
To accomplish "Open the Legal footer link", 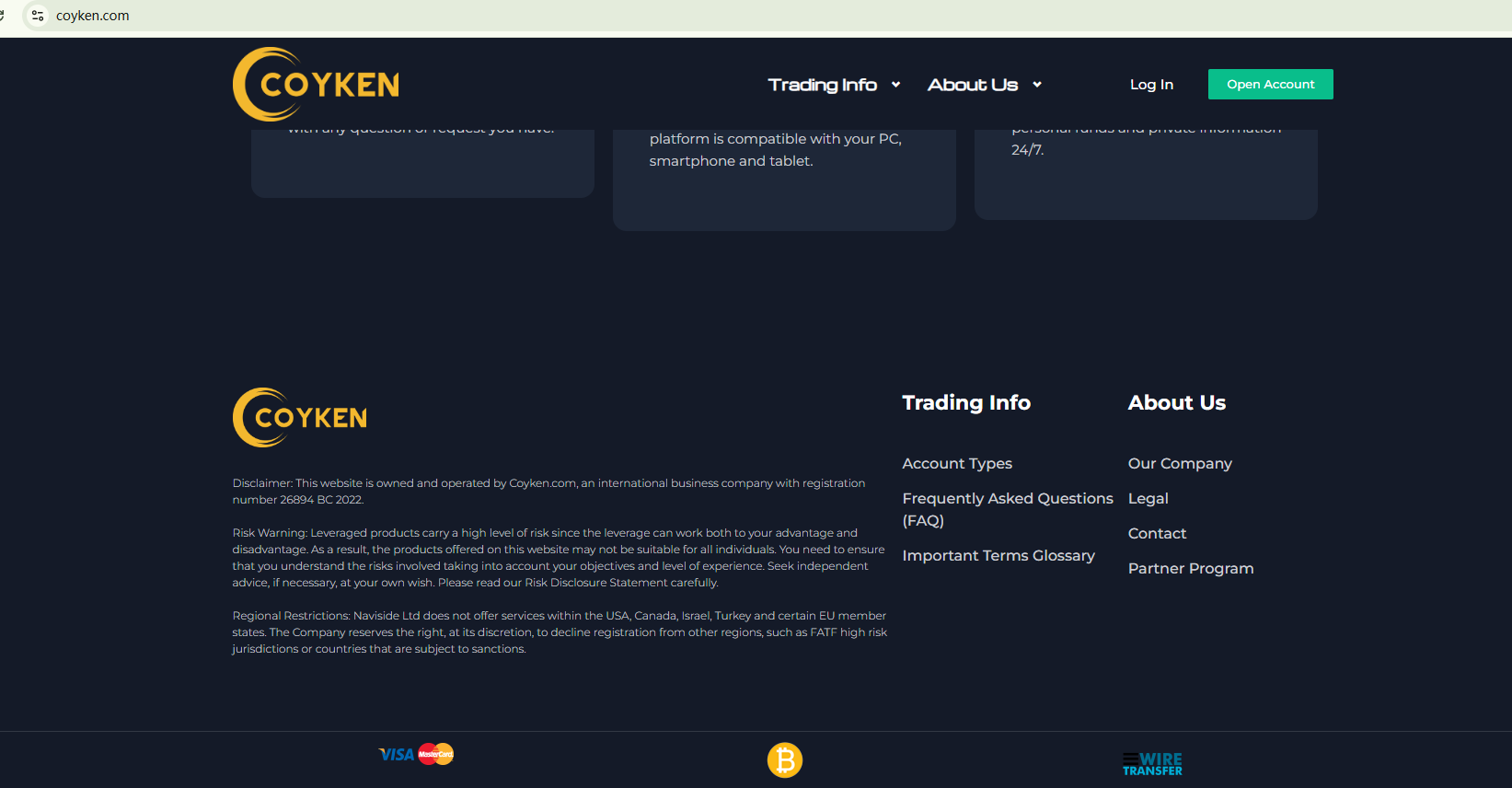I will click(x=1148, y=499).
